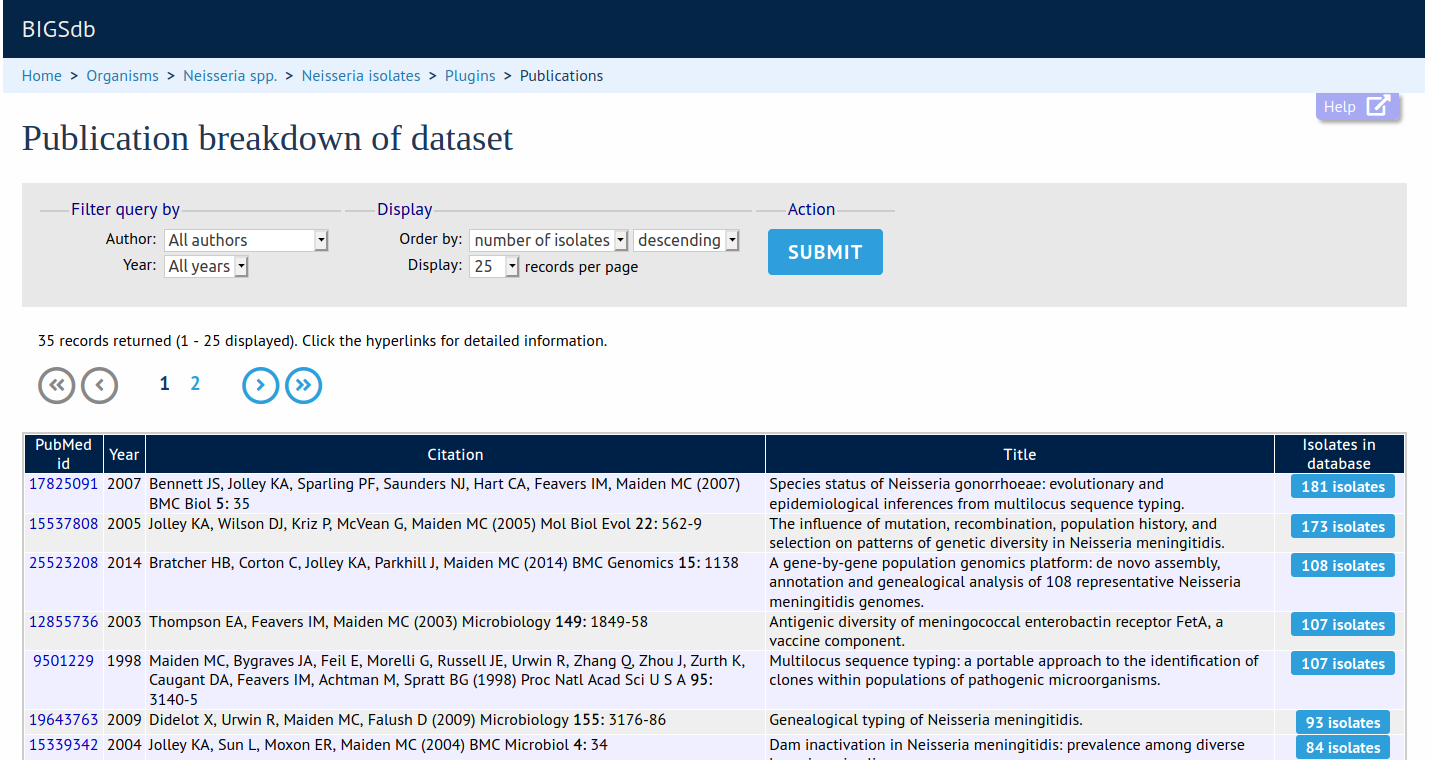1430x760 pixels.
Task: Go to Neisseria isolates breadcrumb
Action: (361, 76)
